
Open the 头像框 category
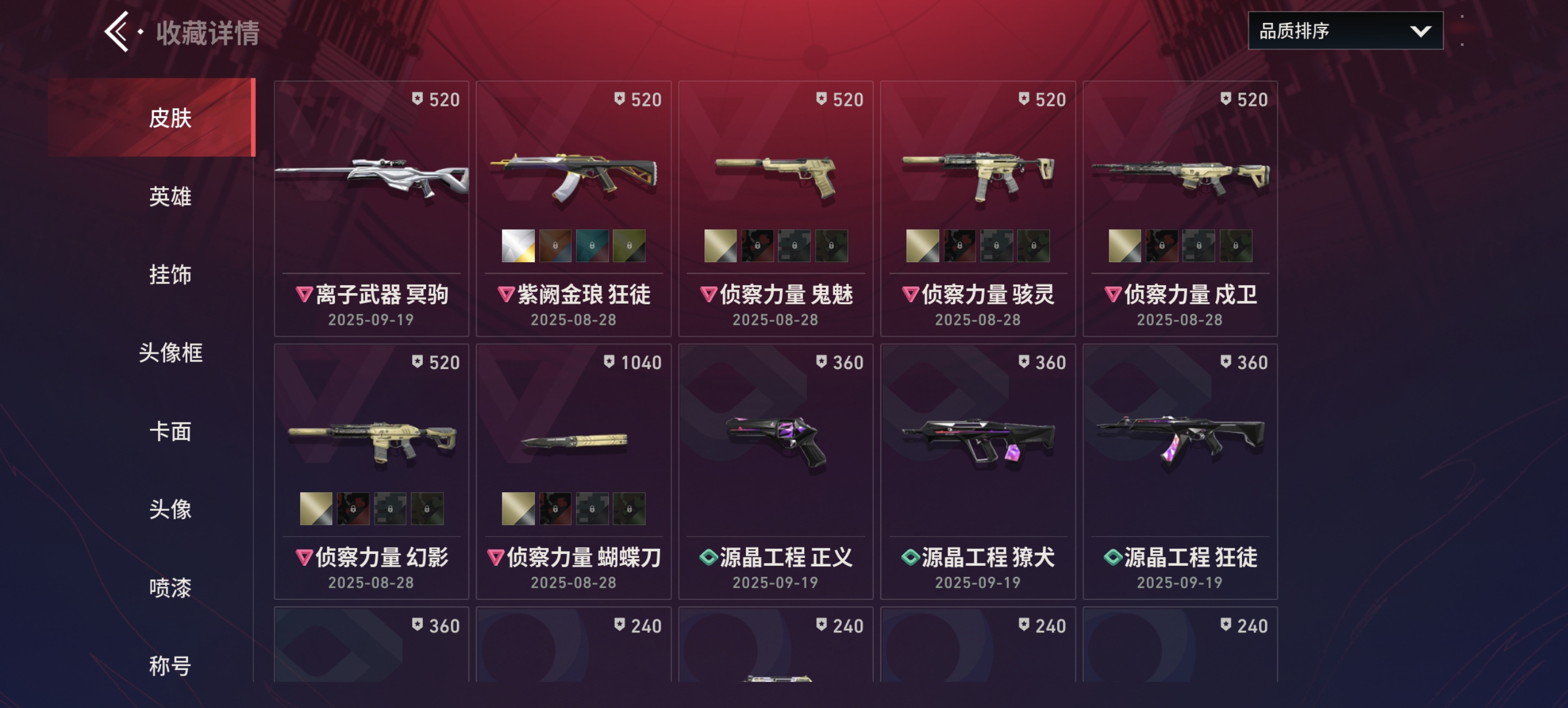(x=170, y=352)
